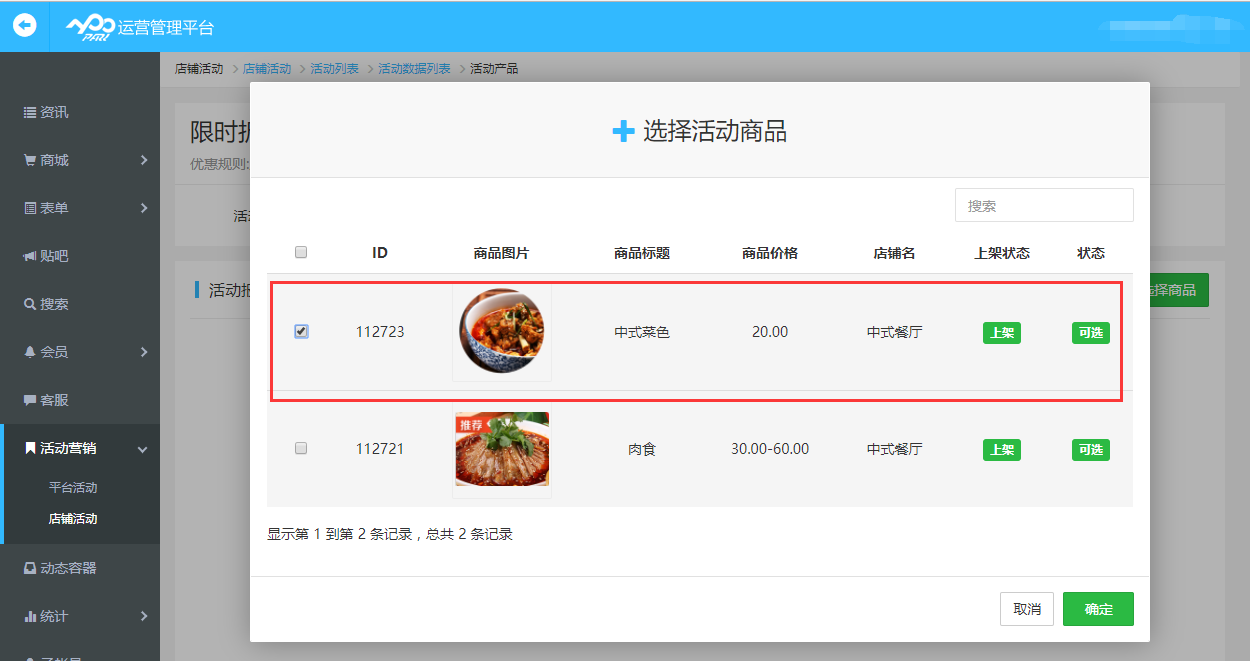Click the 搜索 search input field
The image size is (1250, 661).
click(1044, 205)
